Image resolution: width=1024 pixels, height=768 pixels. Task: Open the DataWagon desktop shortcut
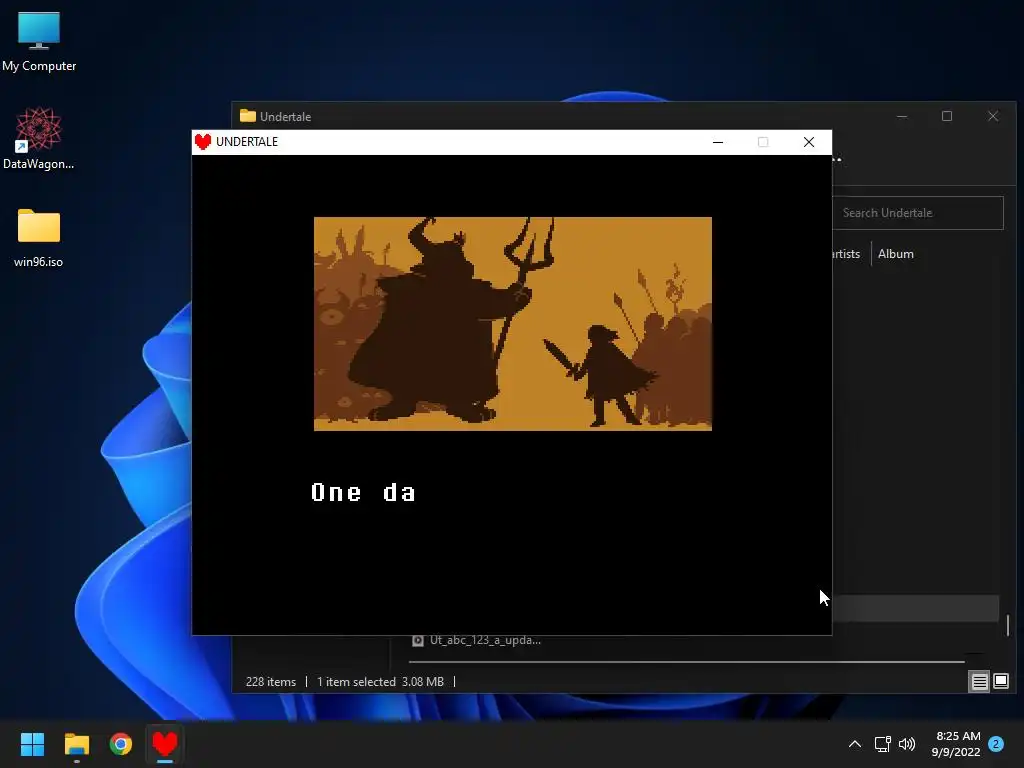click(39, 138)
